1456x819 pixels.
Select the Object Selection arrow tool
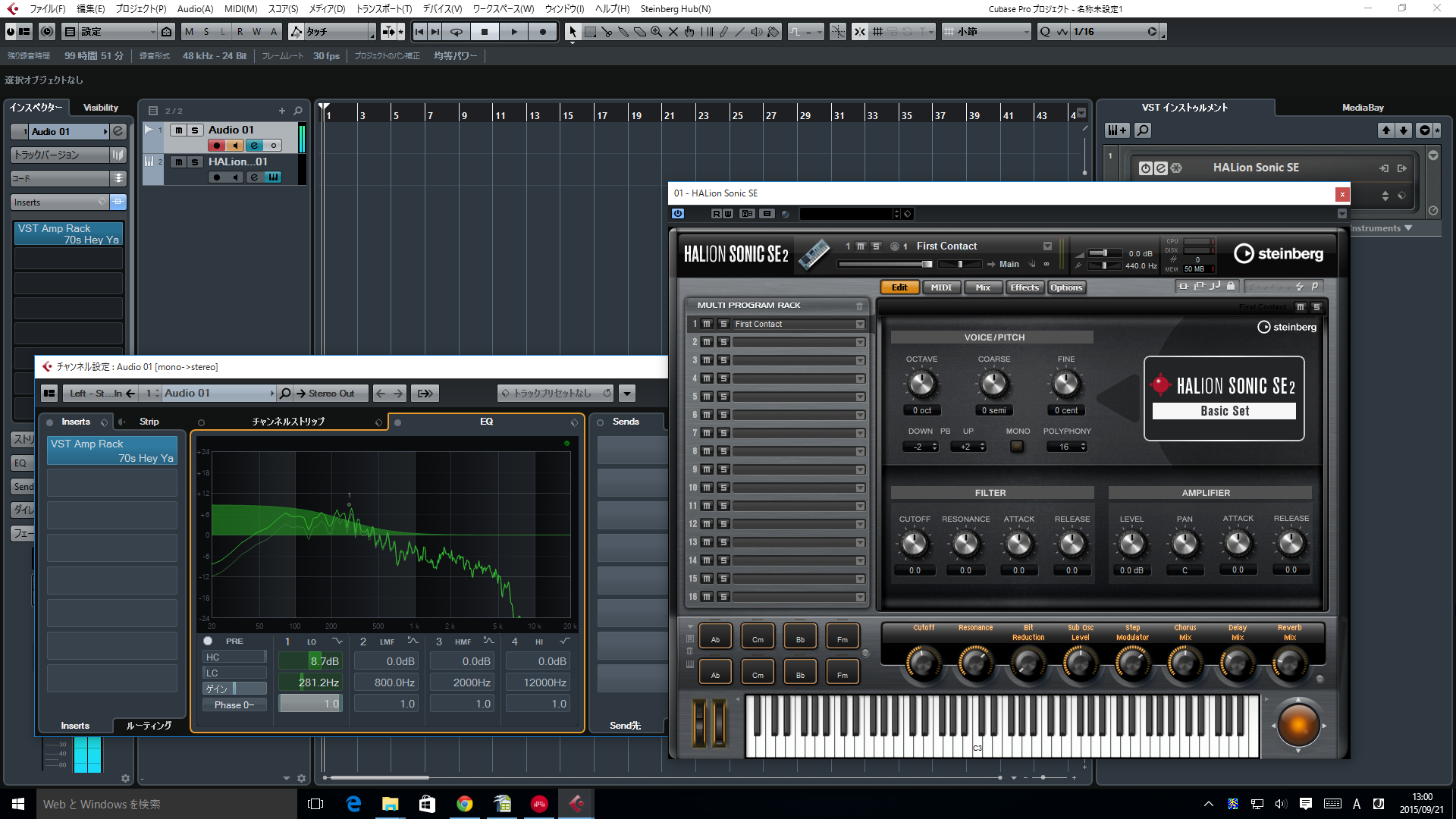(573, 32)
